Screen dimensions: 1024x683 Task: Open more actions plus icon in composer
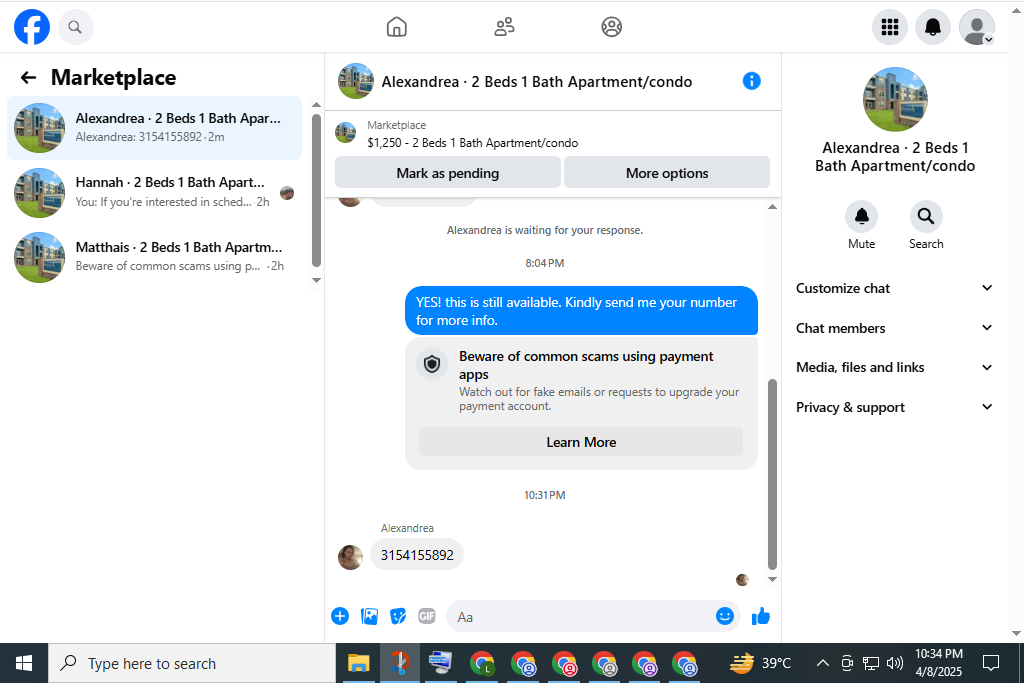[x=340, y=616]
